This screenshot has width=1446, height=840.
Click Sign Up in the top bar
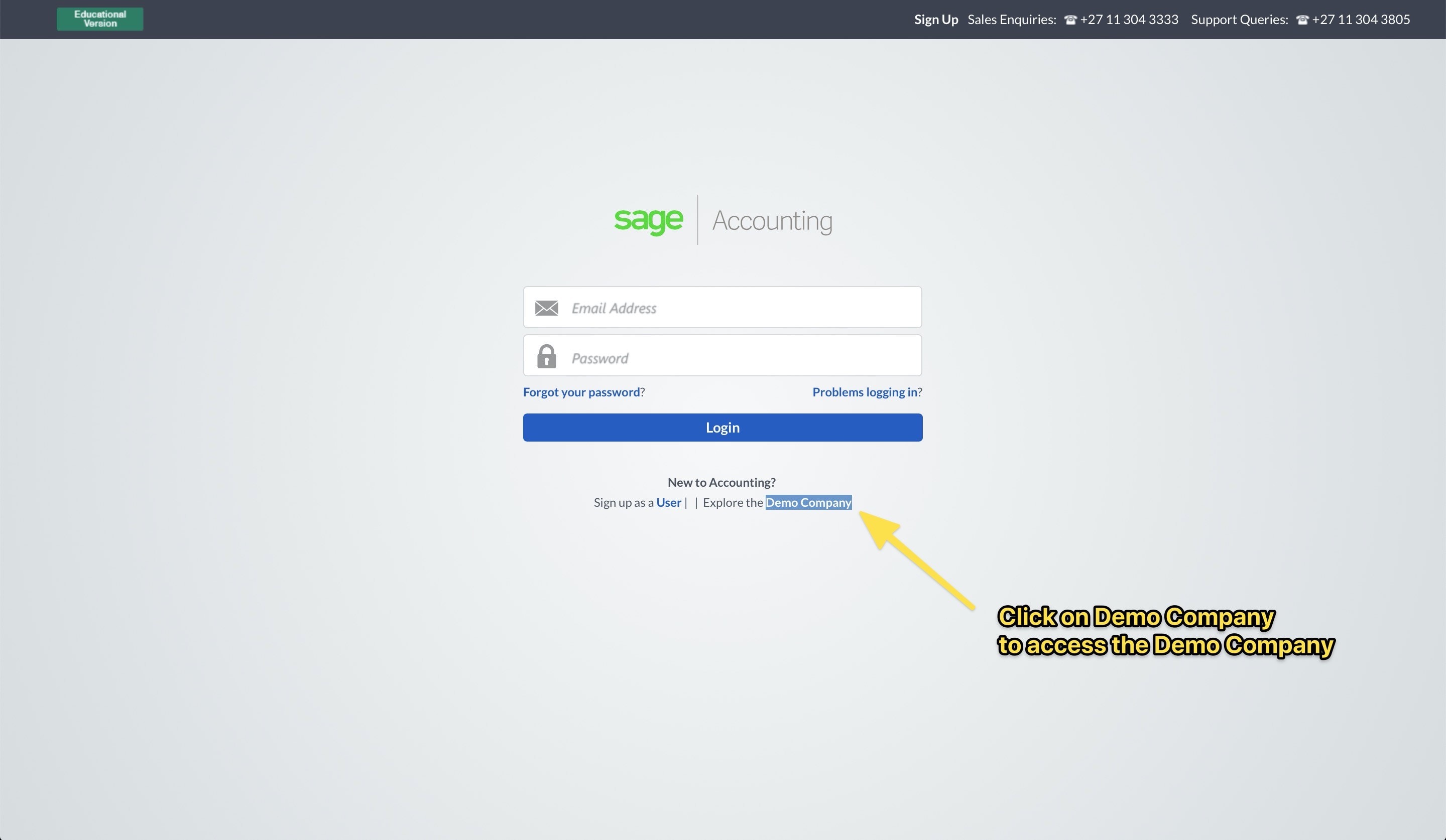tap(936, 20)
